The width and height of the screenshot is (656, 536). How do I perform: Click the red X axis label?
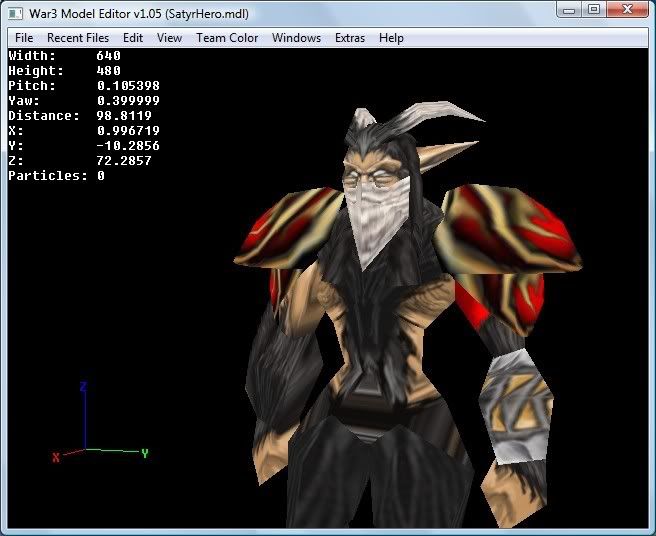(x=56, y=457)
